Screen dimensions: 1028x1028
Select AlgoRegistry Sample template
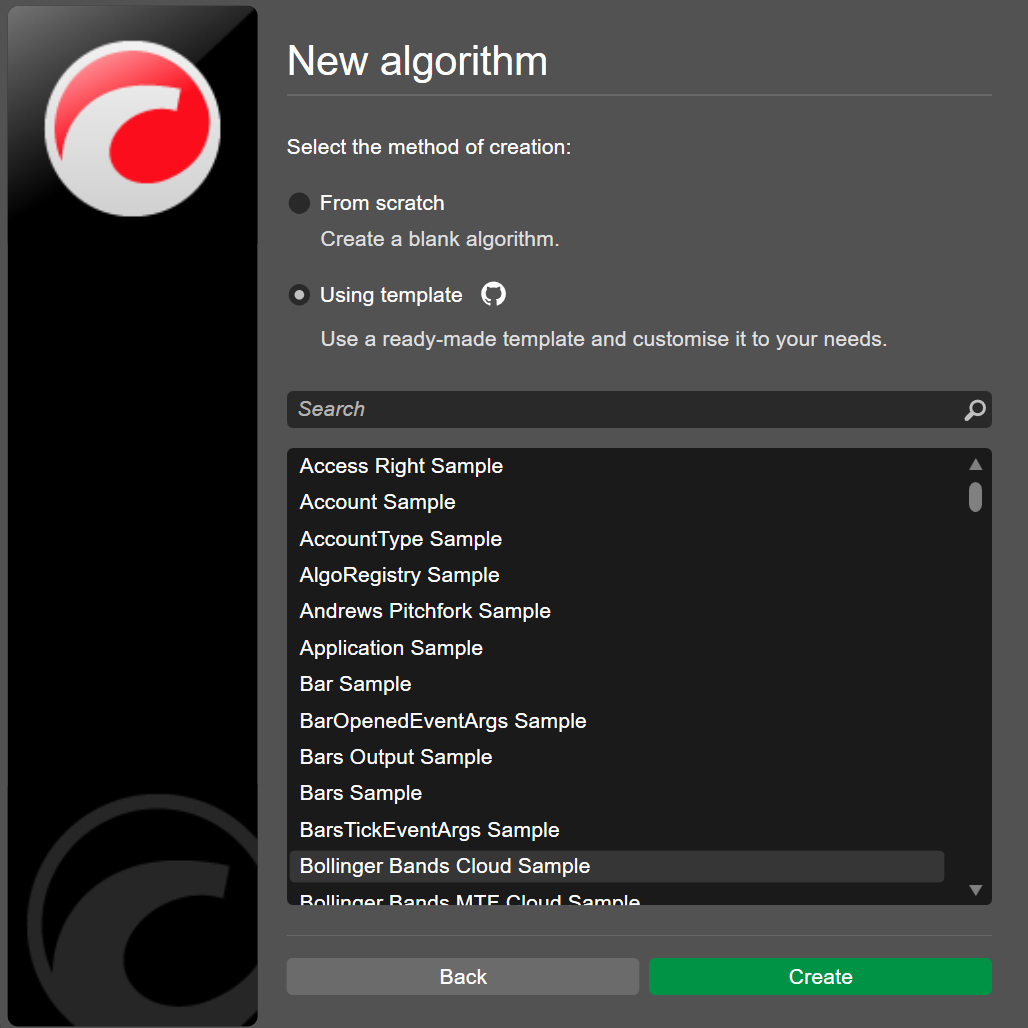pos(399,575)
